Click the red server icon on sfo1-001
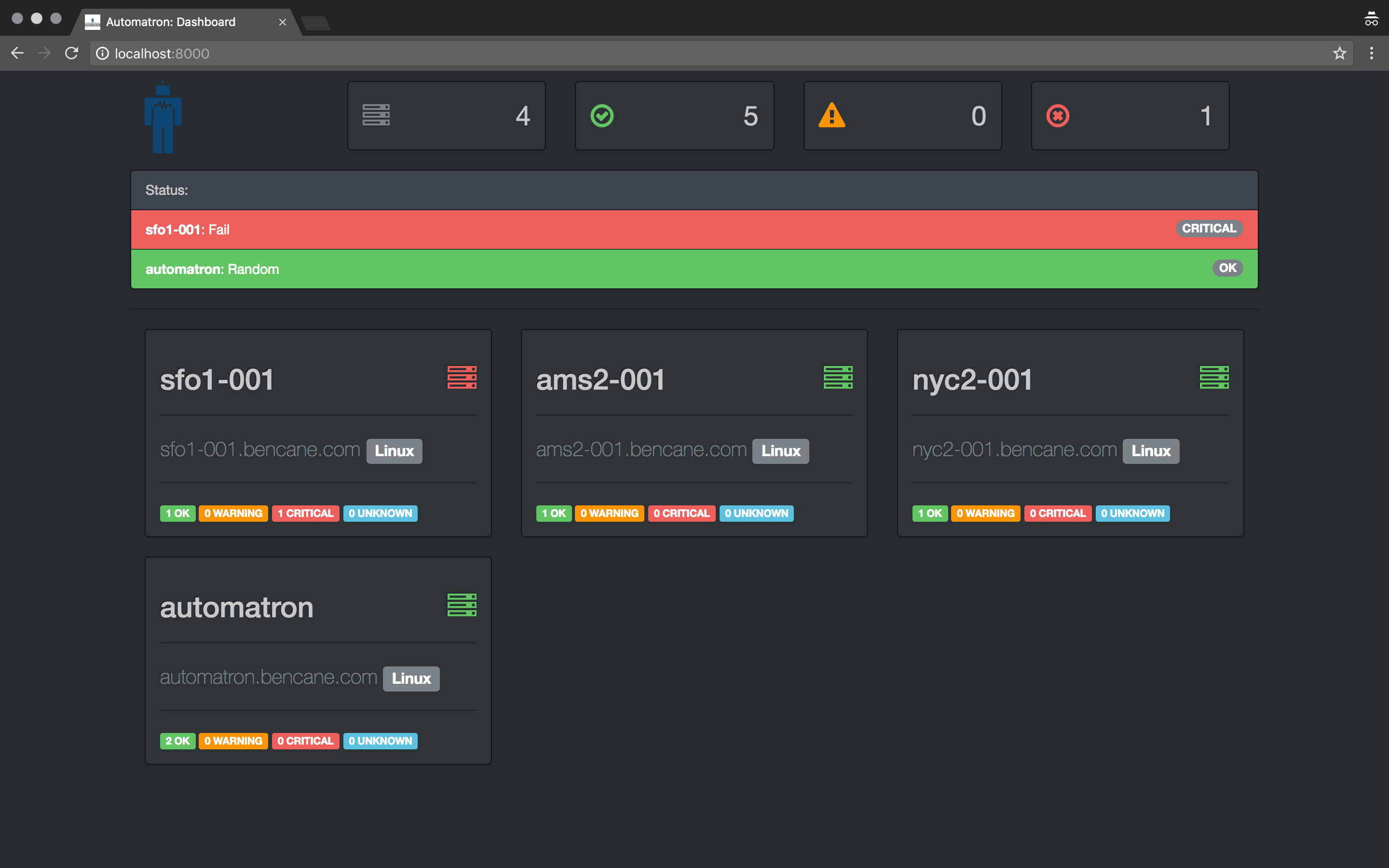 pyautogui.click(x=462, y=377)
